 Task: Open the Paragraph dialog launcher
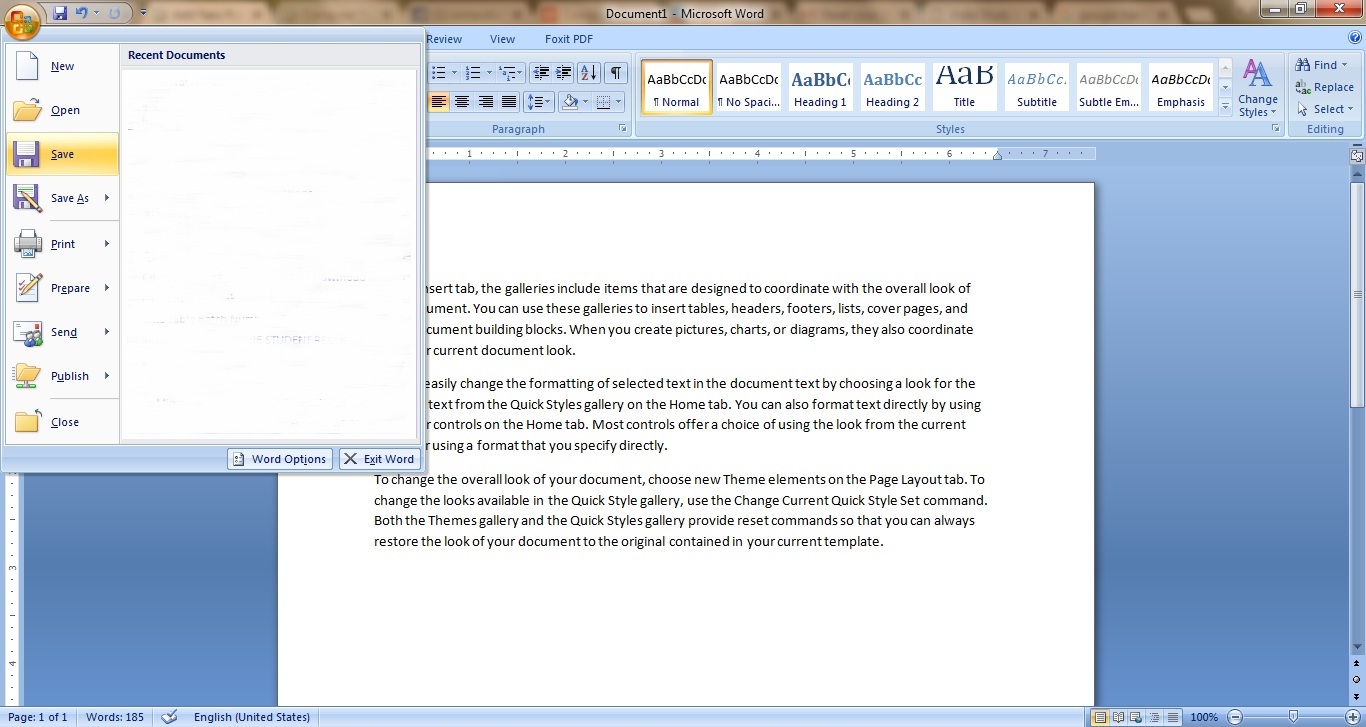pos(623,129)
